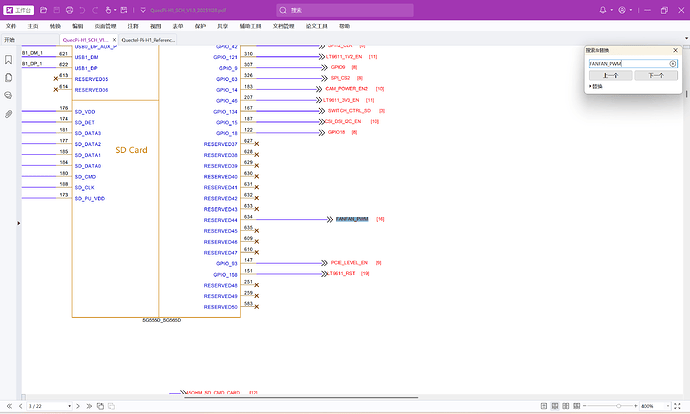Viewport: 690px width, 414px height.
Task: Expand the 替换 replace section
Action: (x=596, y=87)
